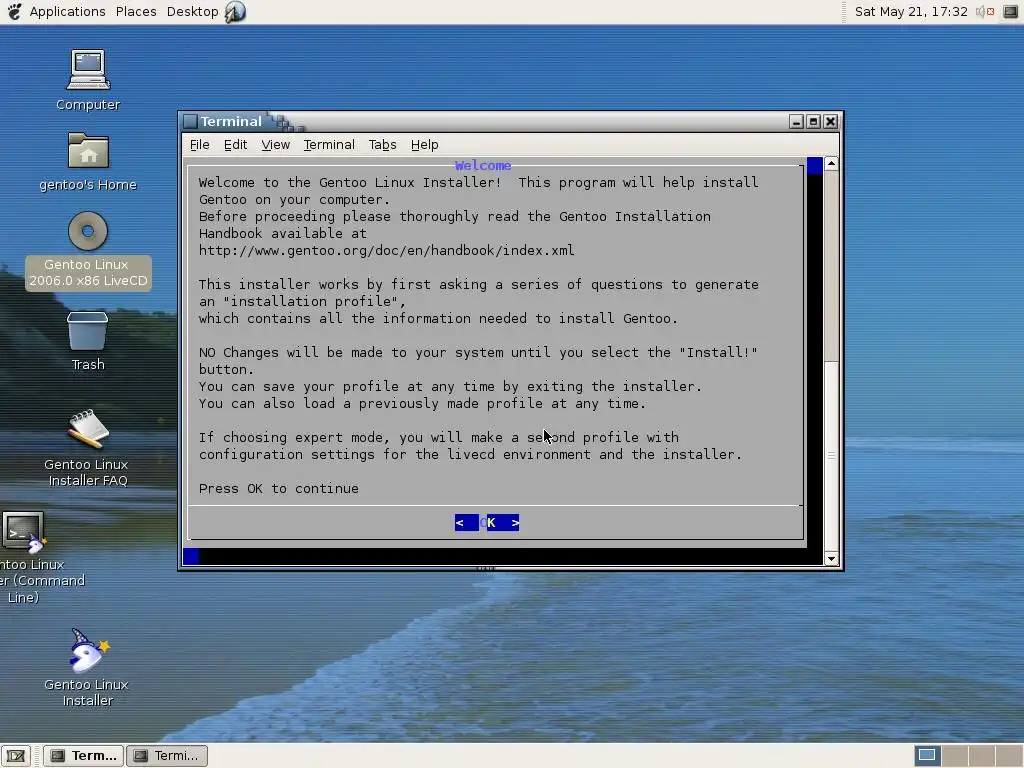Click the Terminal window menu icon in title bar

(x=190, y=121)
